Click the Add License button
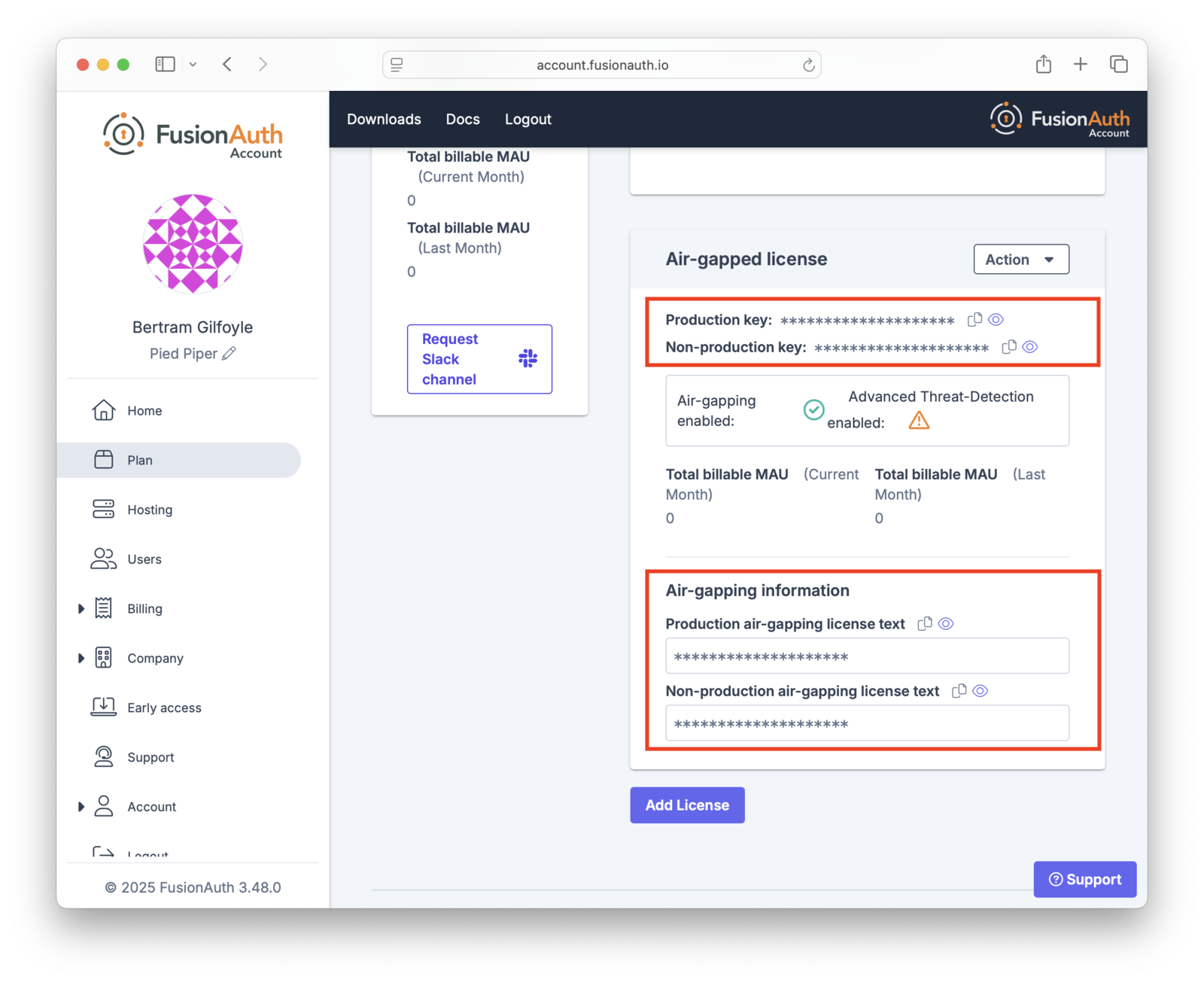Image resolution: width=1204 pixels, height=983 pixels. coord(687,805)
